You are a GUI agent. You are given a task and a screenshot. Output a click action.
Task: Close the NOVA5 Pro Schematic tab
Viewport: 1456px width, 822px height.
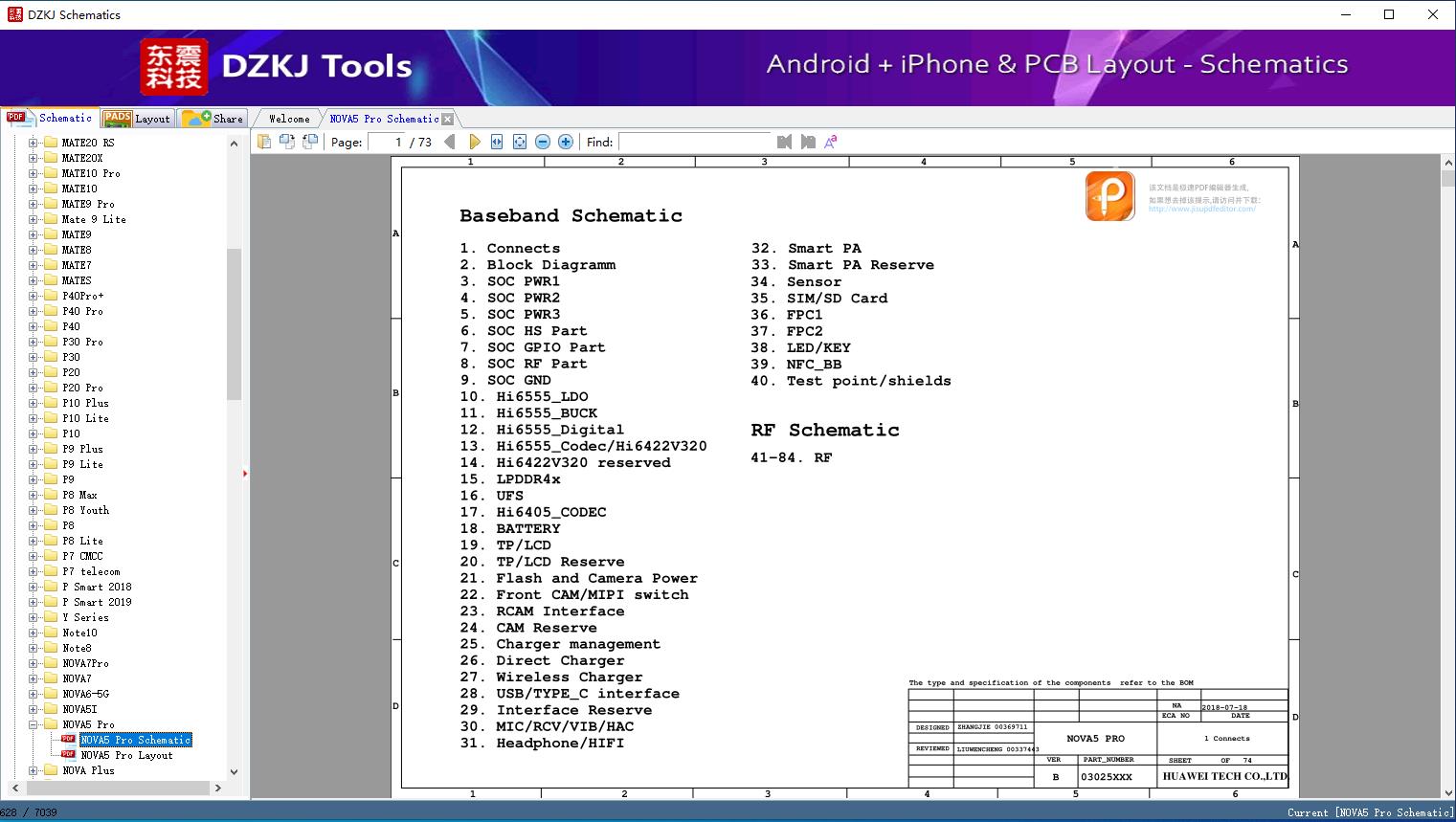click(x=447, y=119)
